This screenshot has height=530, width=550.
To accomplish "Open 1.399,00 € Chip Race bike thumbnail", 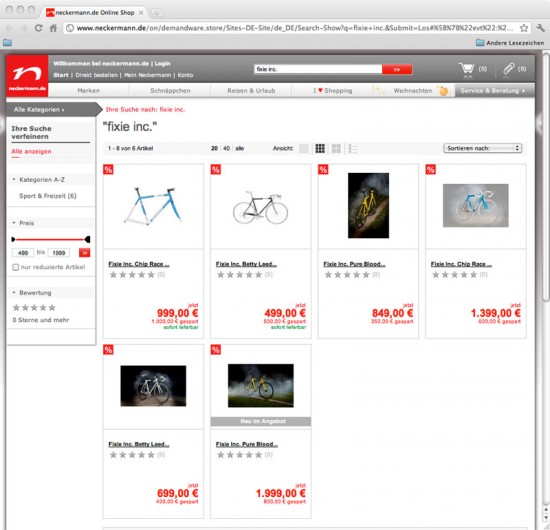I will point(475,206).
